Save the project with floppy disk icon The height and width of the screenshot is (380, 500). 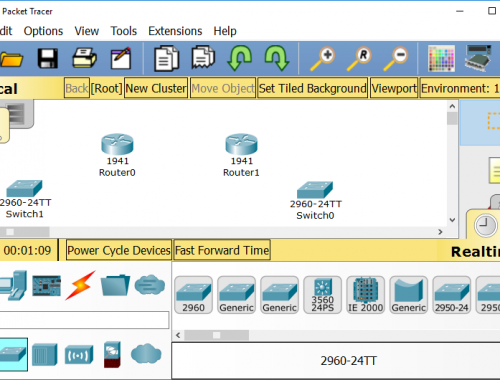[48, 59]
